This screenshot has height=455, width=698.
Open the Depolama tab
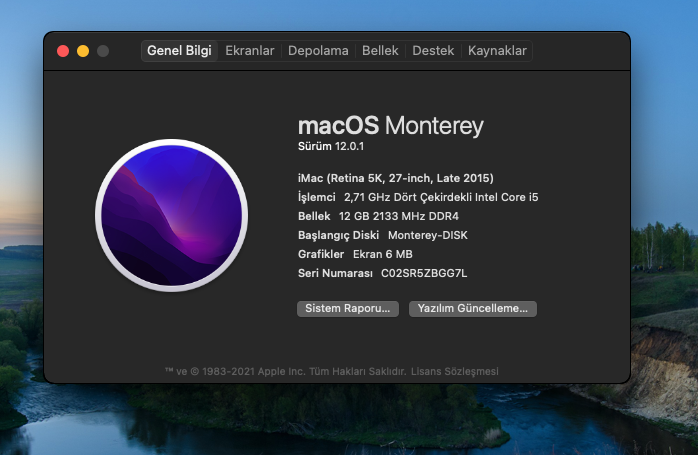point(318,51)
